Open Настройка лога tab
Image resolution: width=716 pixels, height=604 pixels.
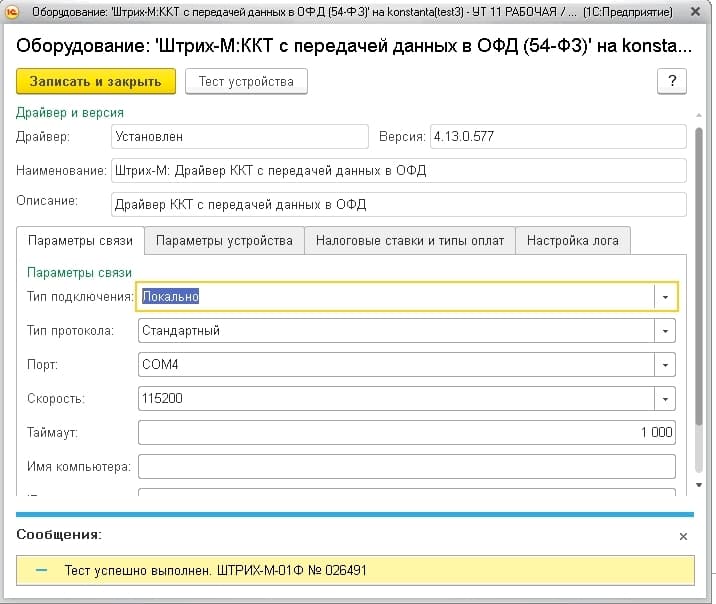pyautogui.click(x=573, y=241)
